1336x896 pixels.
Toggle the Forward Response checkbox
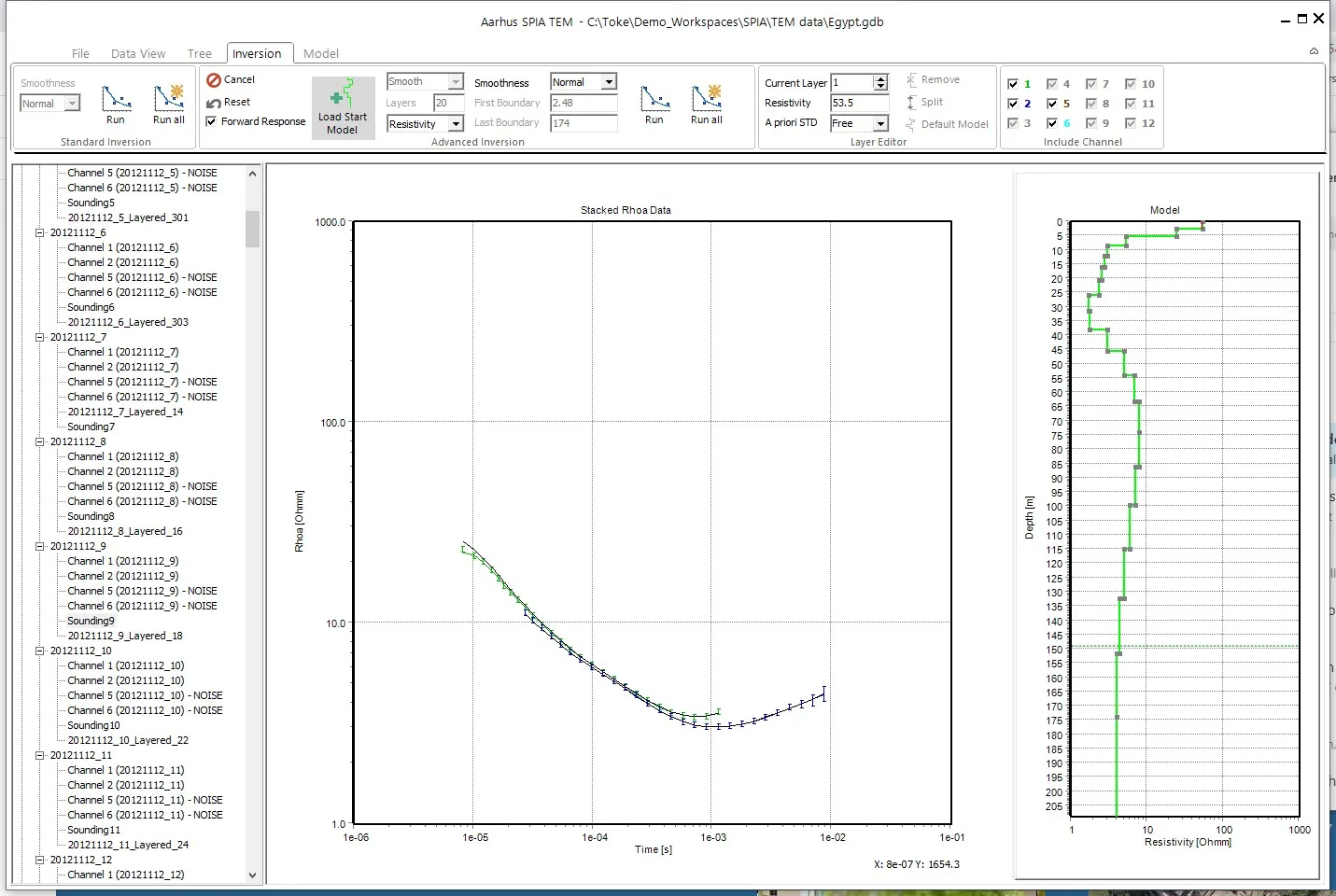212,121
